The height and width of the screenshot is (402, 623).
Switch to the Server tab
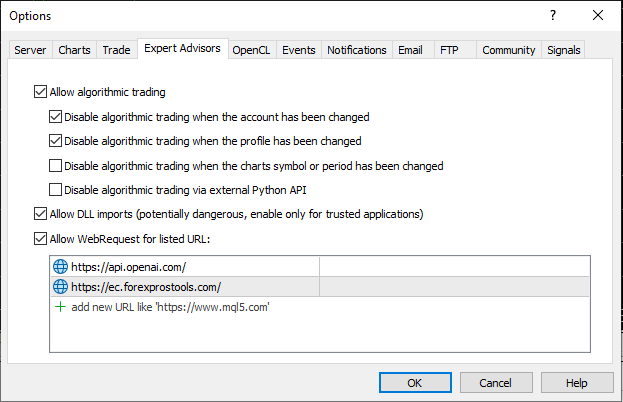(x=30, y=50)
